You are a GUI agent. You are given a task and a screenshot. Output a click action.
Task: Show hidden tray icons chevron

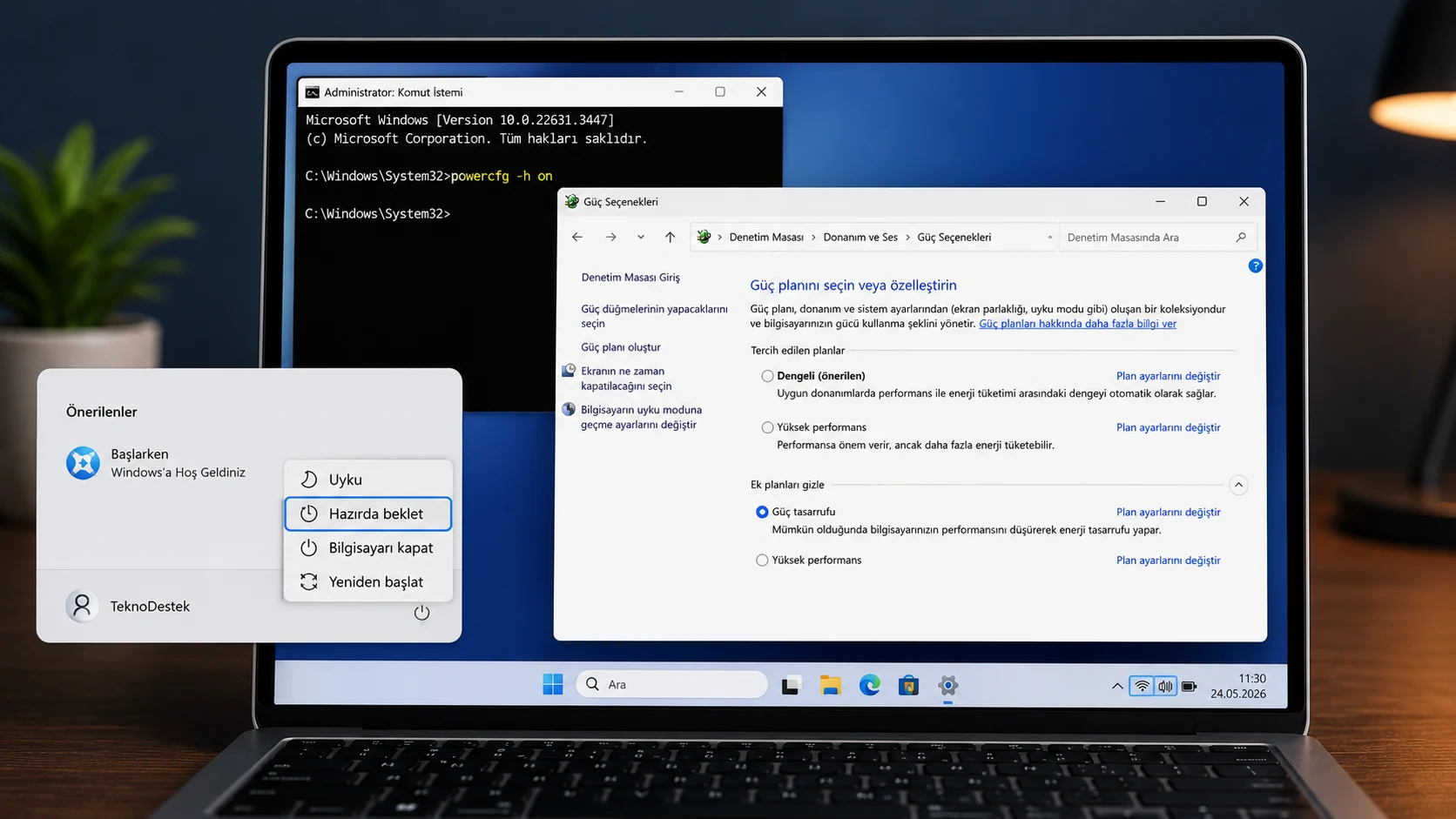1116,687
